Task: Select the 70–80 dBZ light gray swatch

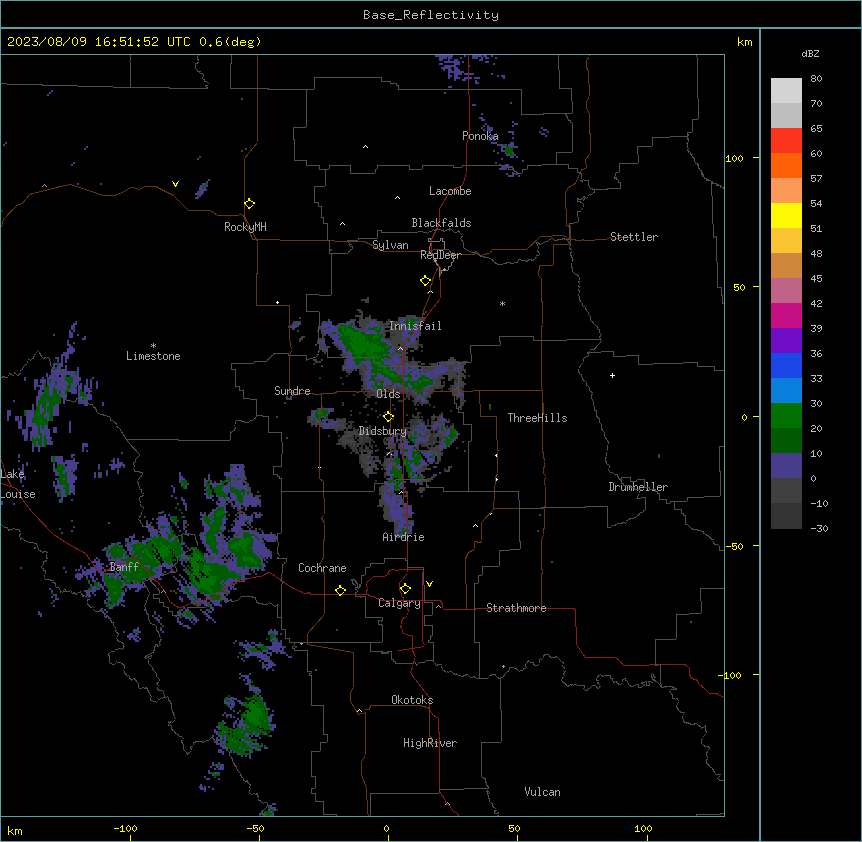Action: tap(786, 91)
